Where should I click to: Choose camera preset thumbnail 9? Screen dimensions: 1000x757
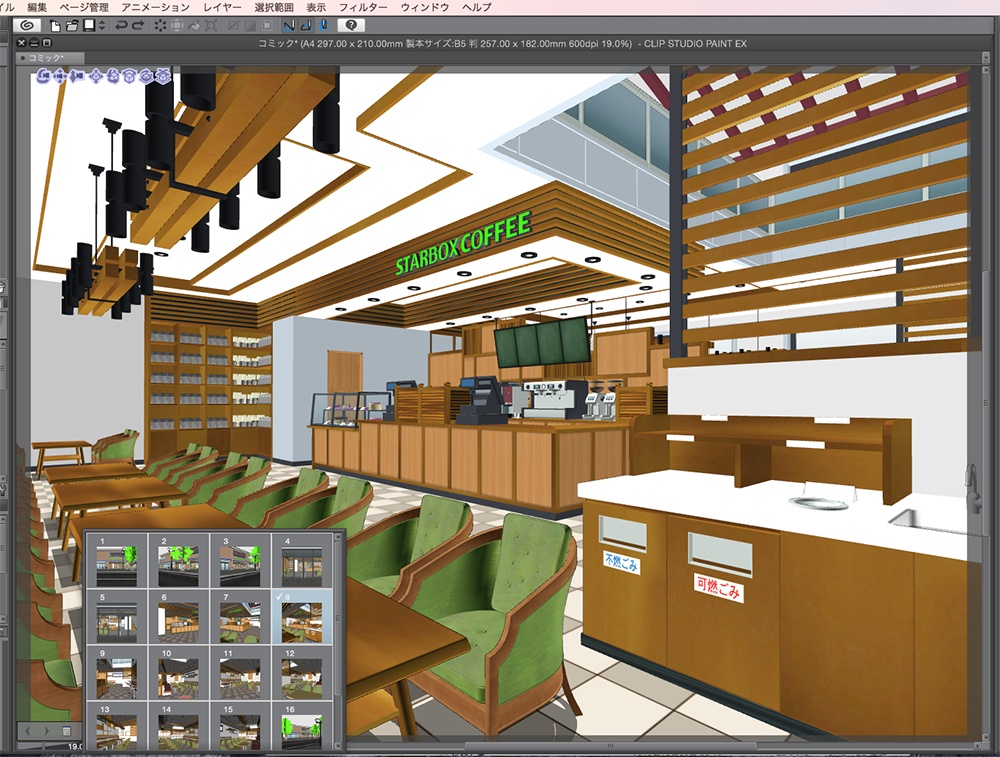tap(117, 673)
